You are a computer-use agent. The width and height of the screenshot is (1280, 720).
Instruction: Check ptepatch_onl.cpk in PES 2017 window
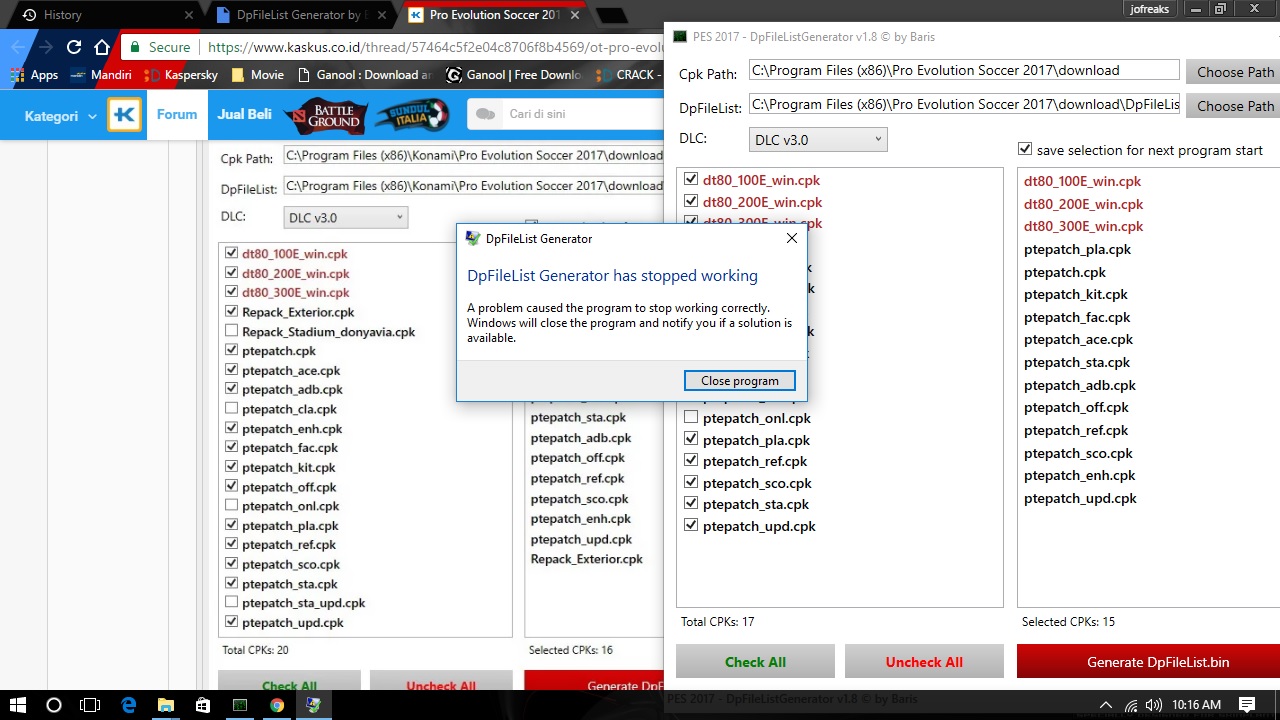click(x=691, y=417)
